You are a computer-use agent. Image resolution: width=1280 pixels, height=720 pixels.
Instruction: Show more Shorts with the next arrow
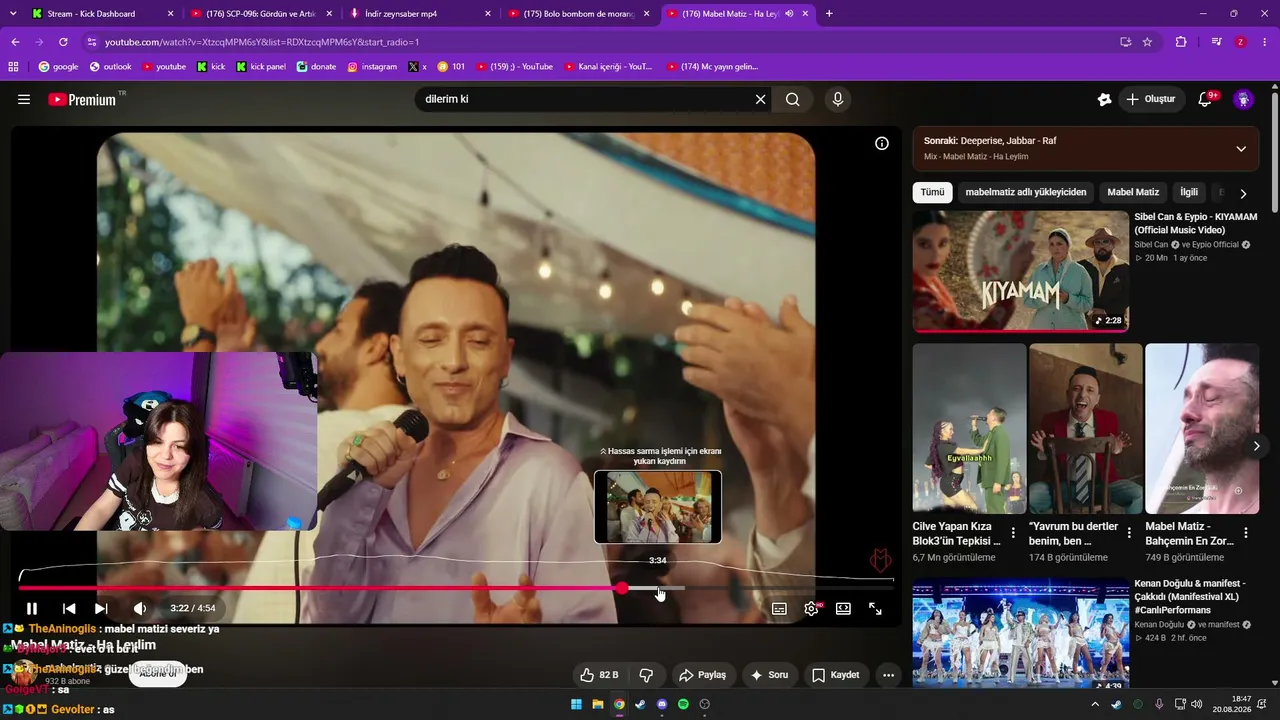pyautogui.click(x=1256, y=446)
